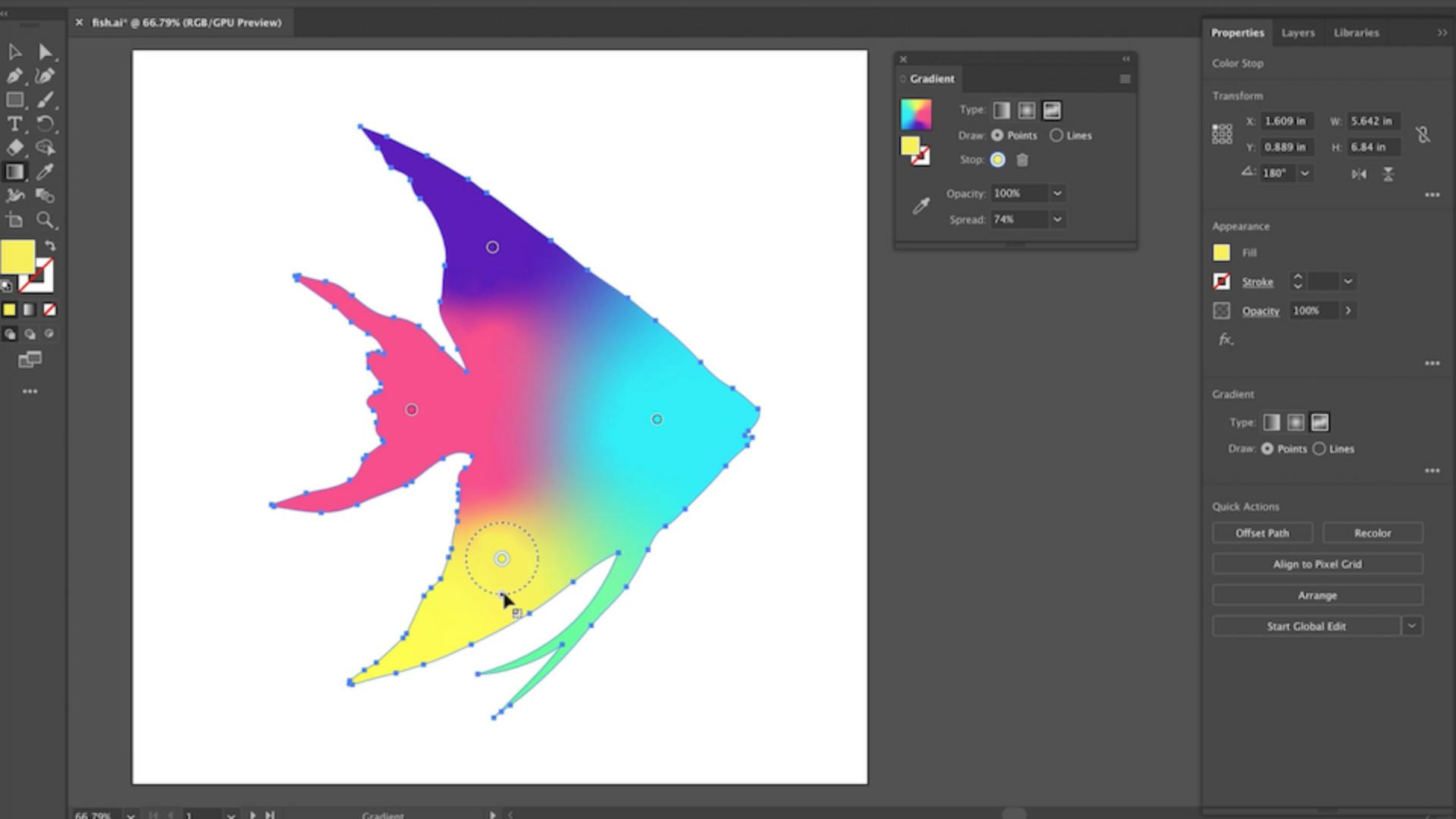Screen dimensions: 1456x819
Task: Click the freeform gradient type in Gradient panel
Action: click(1051, 111)
